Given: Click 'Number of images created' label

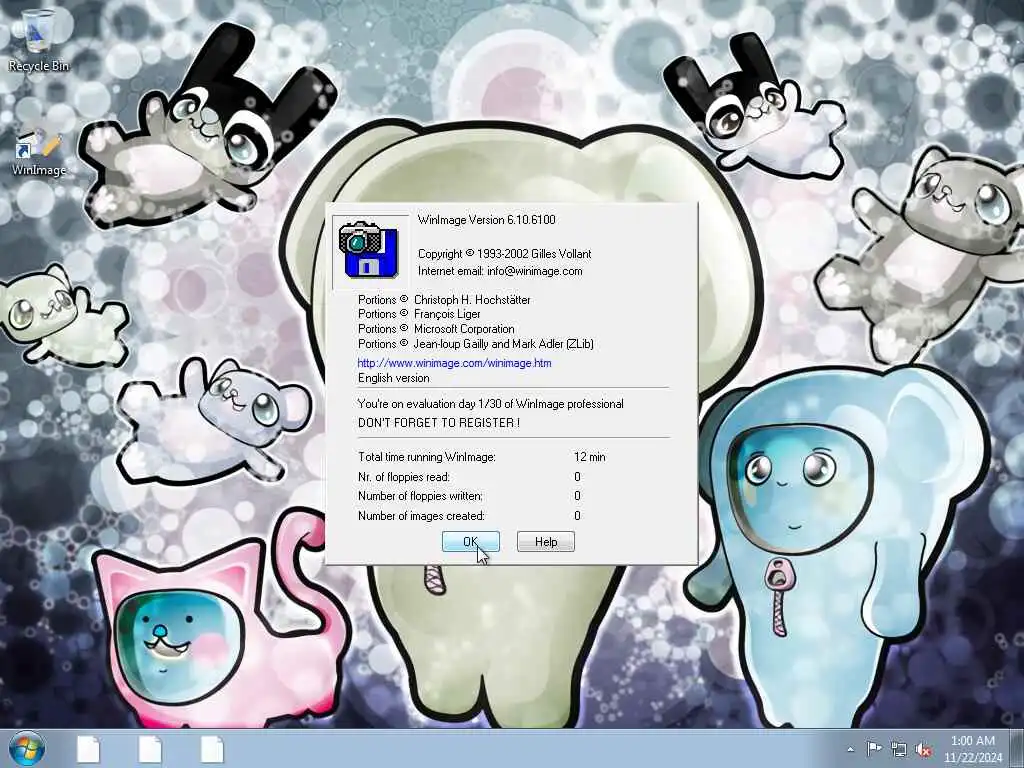Looking at the screenshot, I should click(421, 516).
